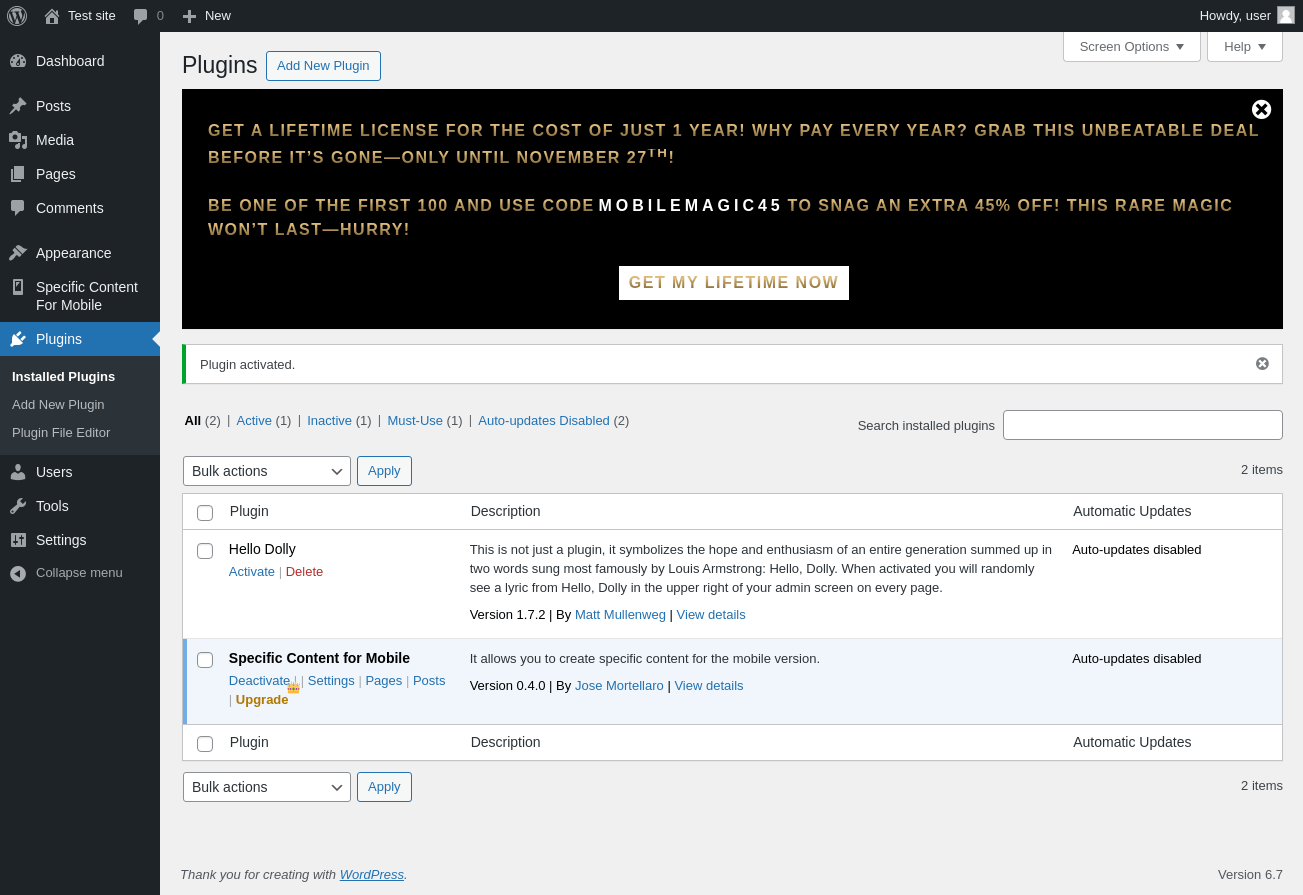Open Plugin File Editor submenu
This screenshot has height=895, width=1303.
click(x=61, y=433)
